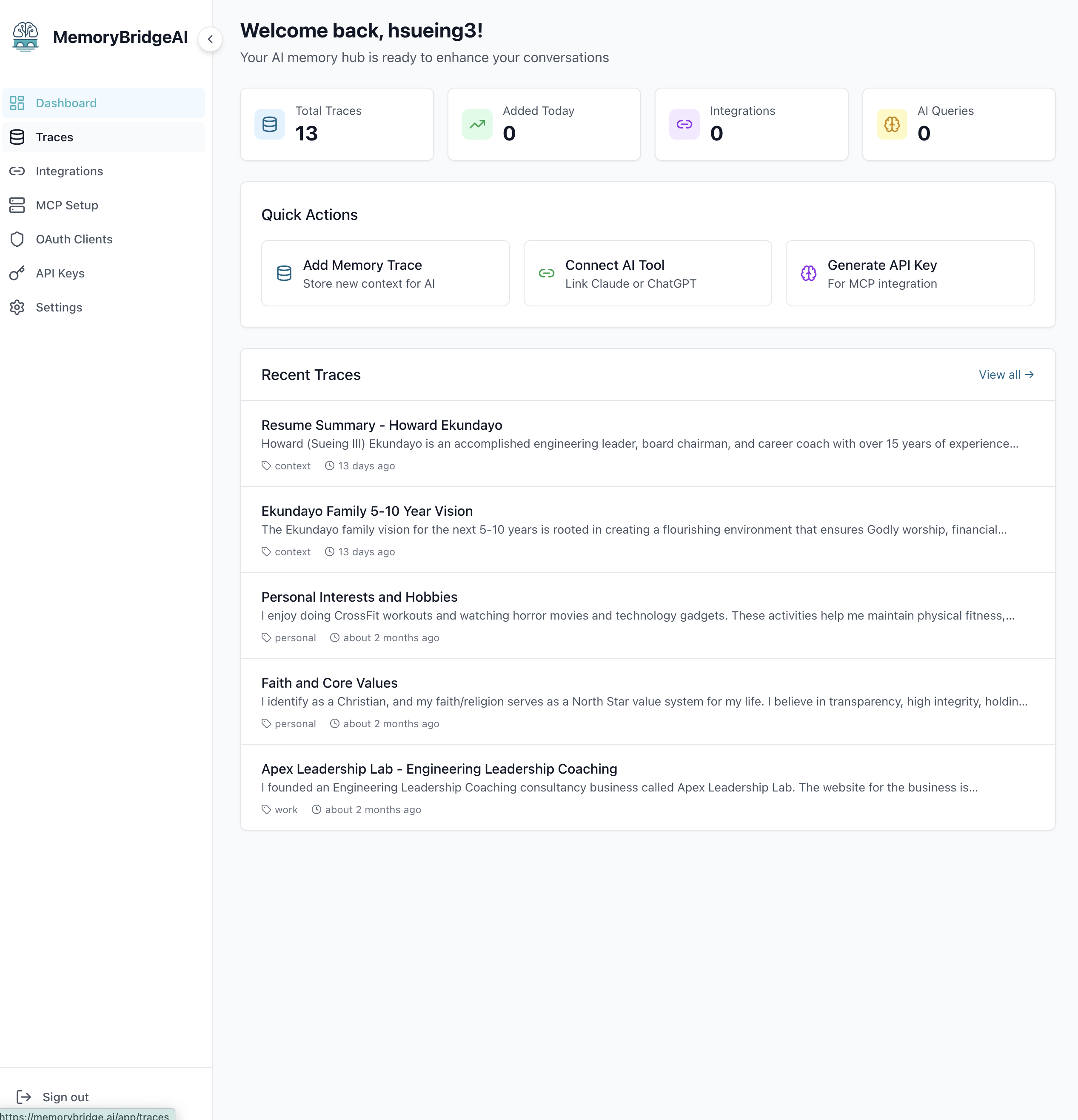Open the Apex Leadership Lab trace
Image resolution: width=1078 pixels, height=1120 pixels.
[439, 769]
